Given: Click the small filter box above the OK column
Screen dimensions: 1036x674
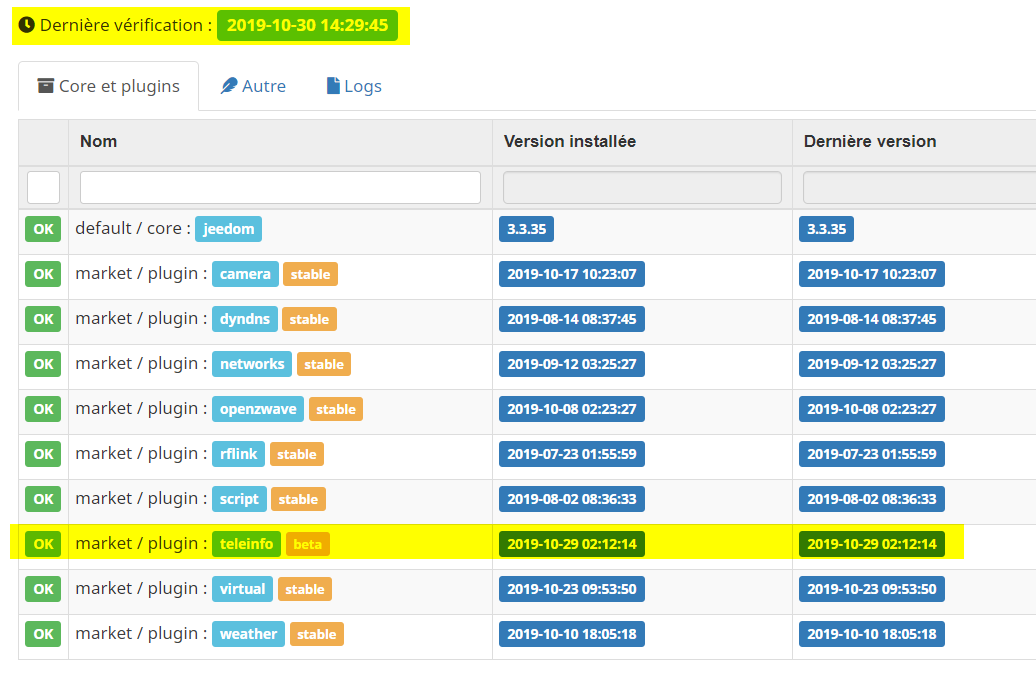Looking at the screenshot, I should (x=44, y=188).
